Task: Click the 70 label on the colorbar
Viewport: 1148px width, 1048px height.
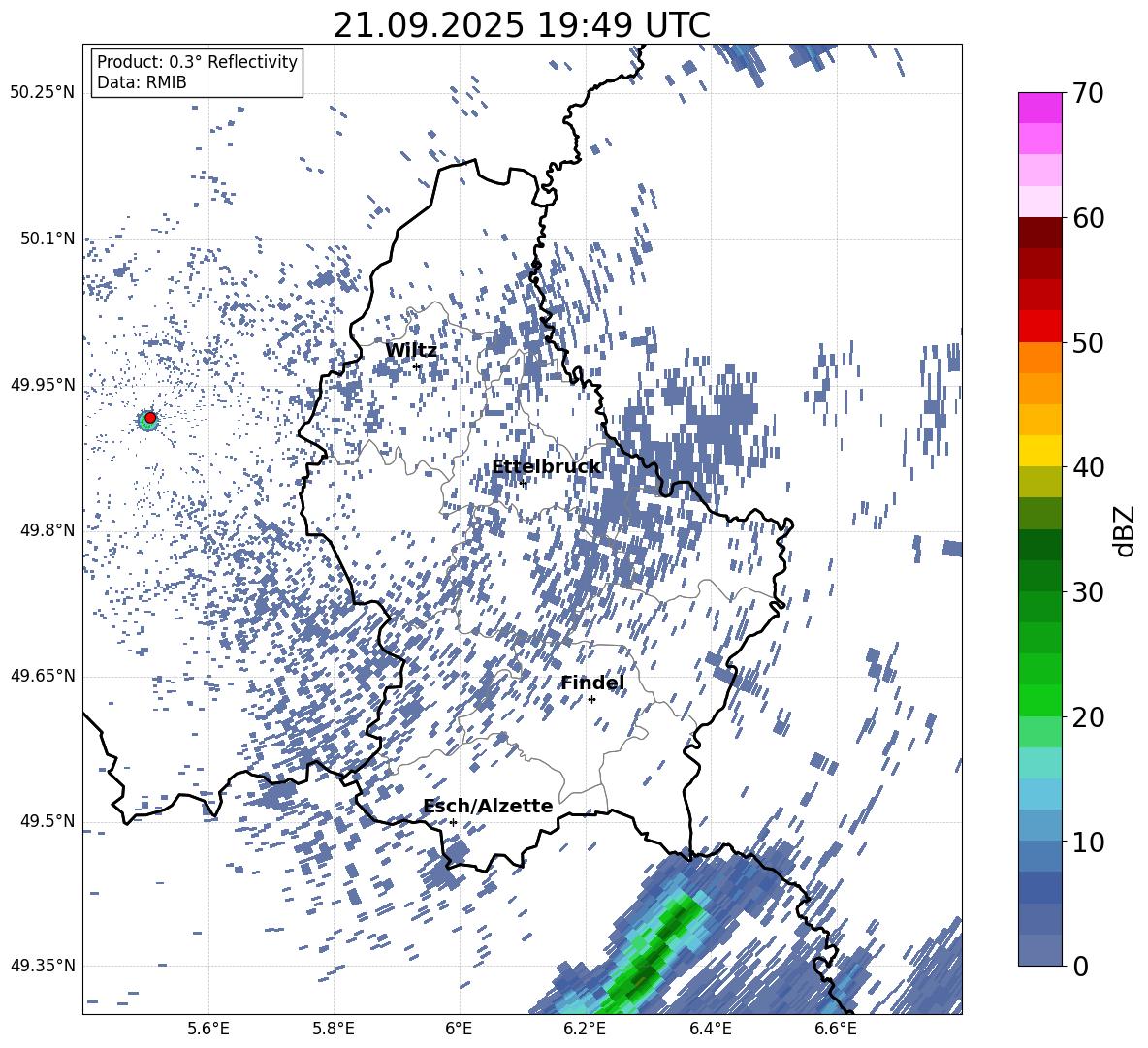Action: (1088, 93)
